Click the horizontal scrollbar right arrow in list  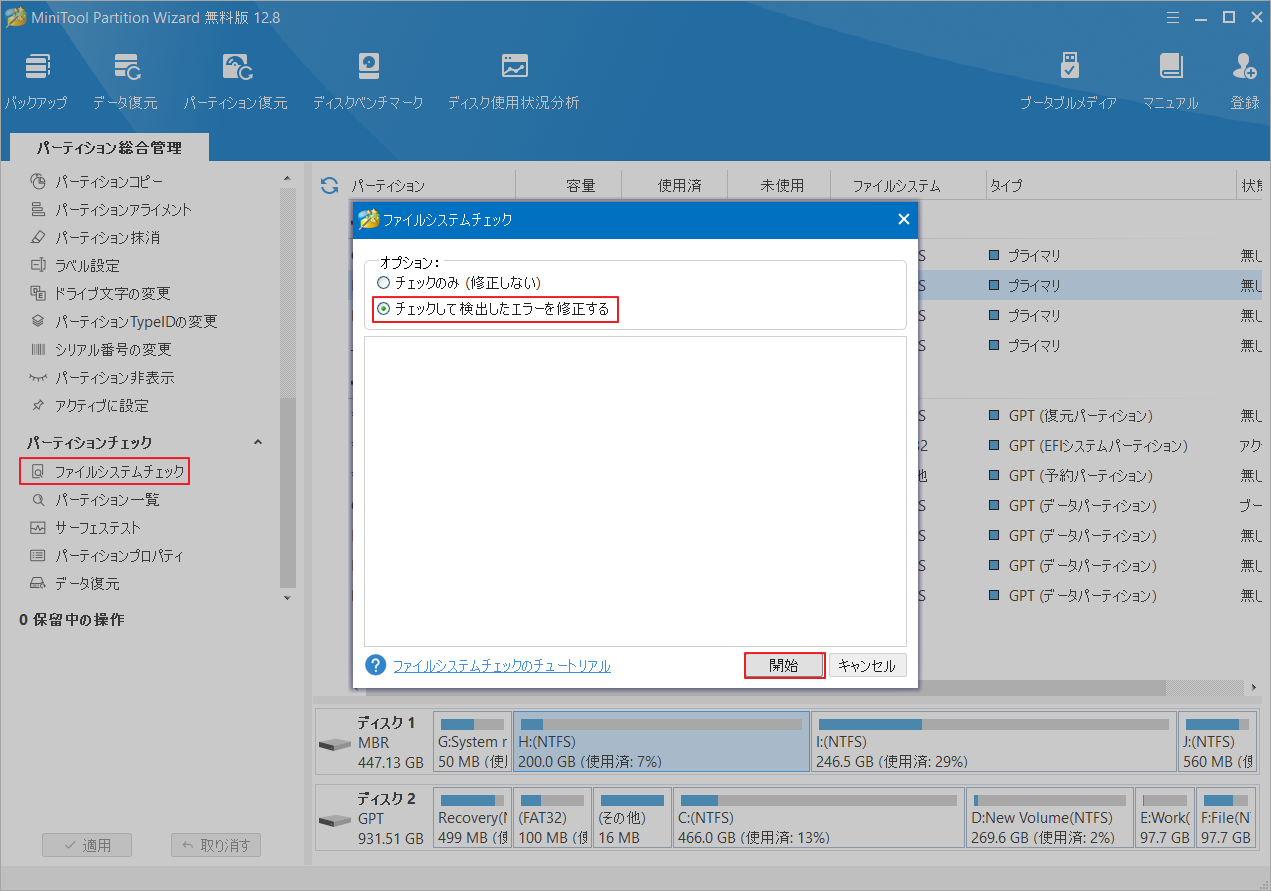click(x=1255, y=688)
